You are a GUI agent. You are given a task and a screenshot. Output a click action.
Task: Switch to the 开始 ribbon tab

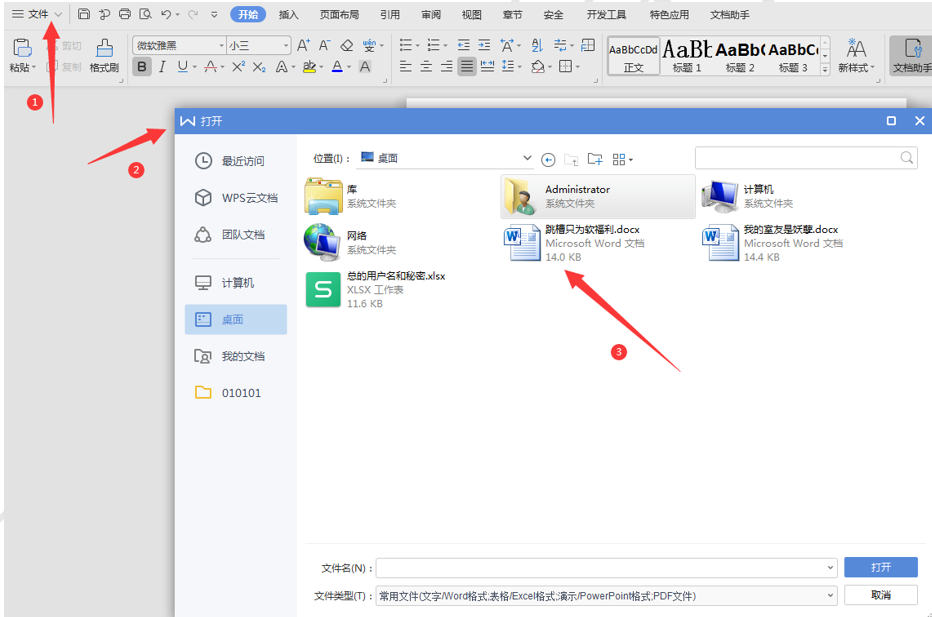tap(248, 14)
